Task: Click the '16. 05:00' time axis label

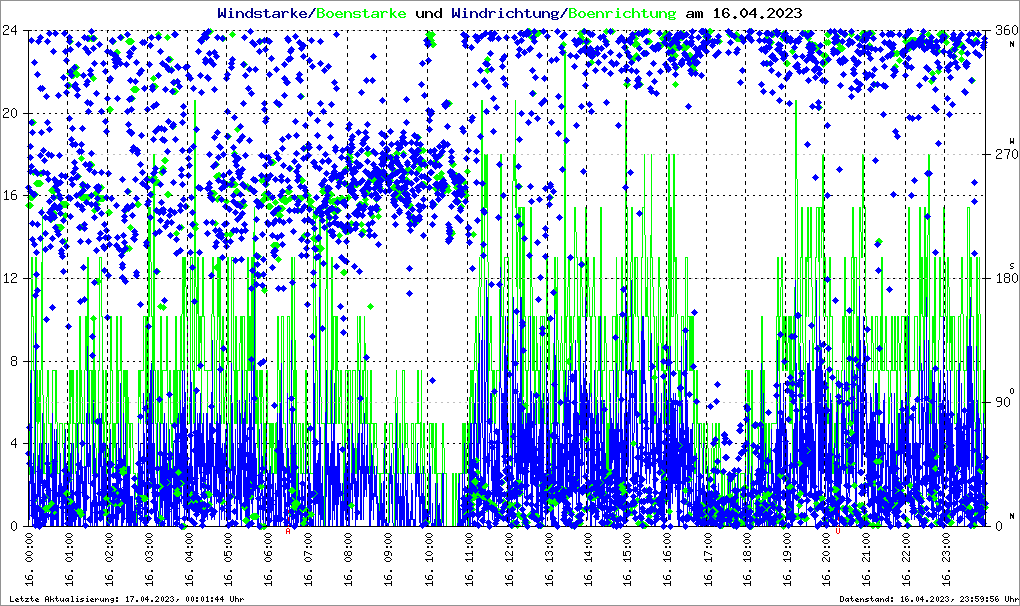Action: click(x=228, y=559)
